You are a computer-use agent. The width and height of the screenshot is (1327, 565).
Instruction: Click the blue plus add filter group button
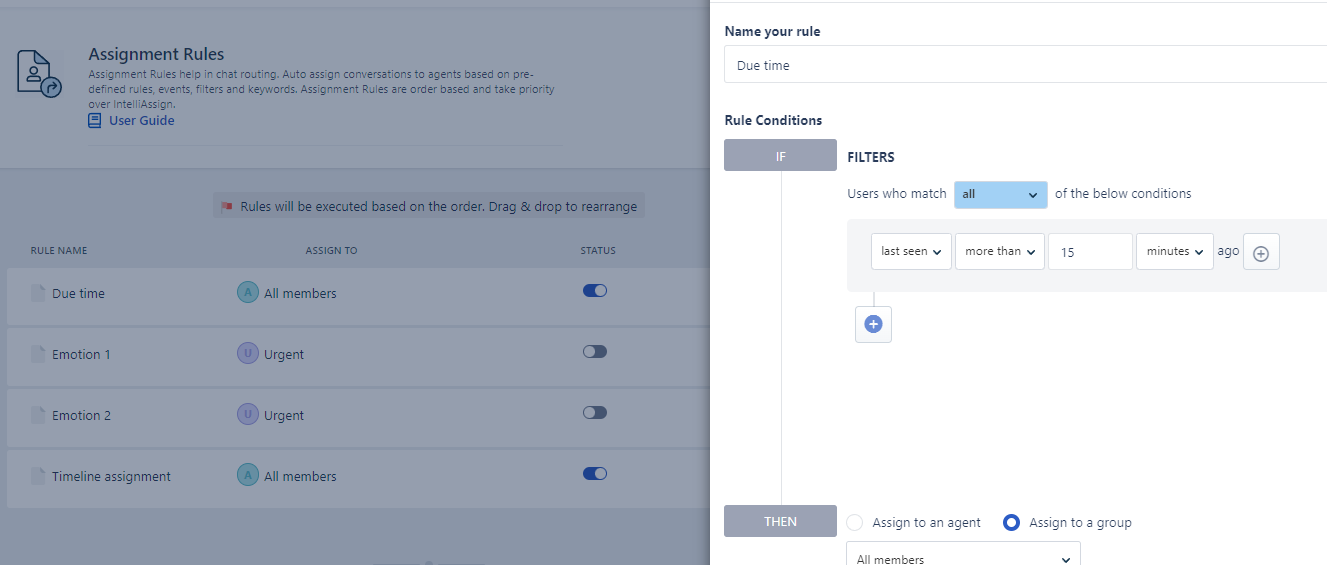(873, 324)
